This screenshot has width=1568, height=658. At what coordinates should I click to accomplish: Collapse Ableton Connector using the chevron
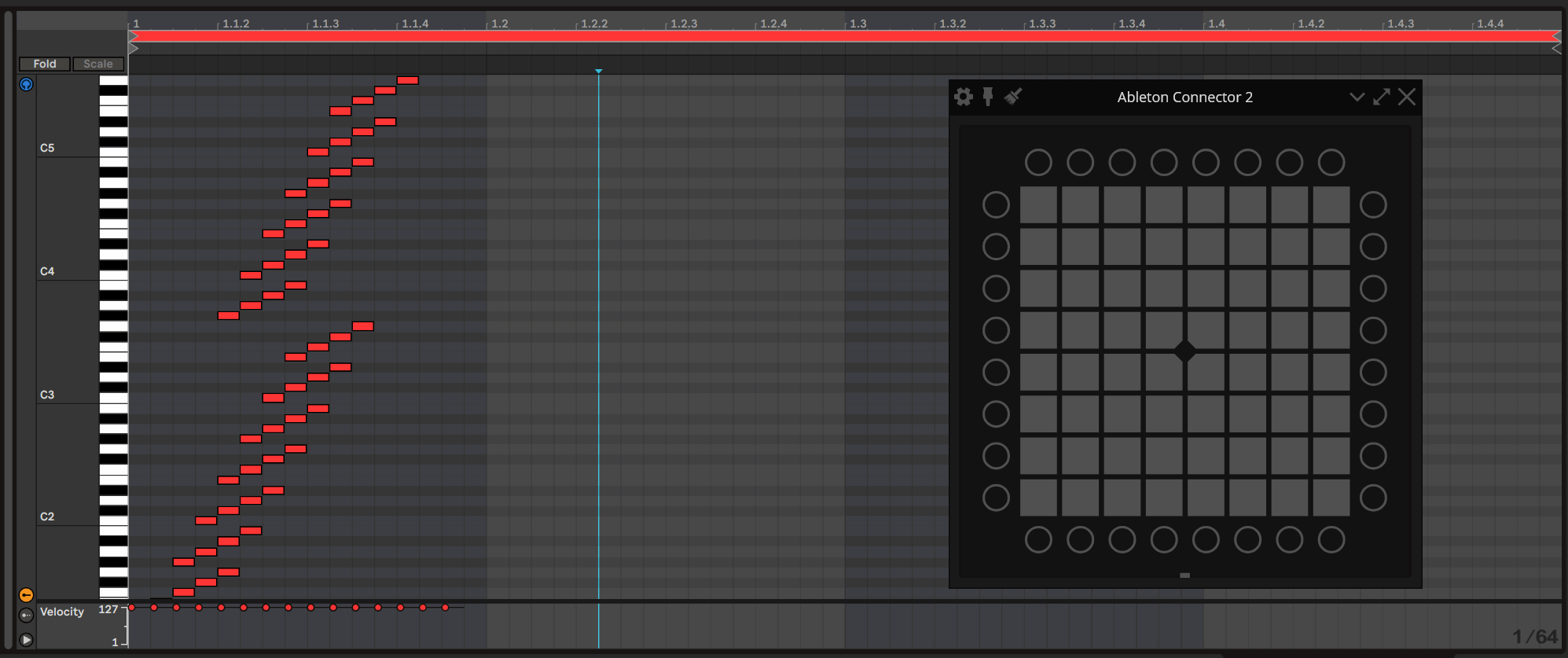1357,97
